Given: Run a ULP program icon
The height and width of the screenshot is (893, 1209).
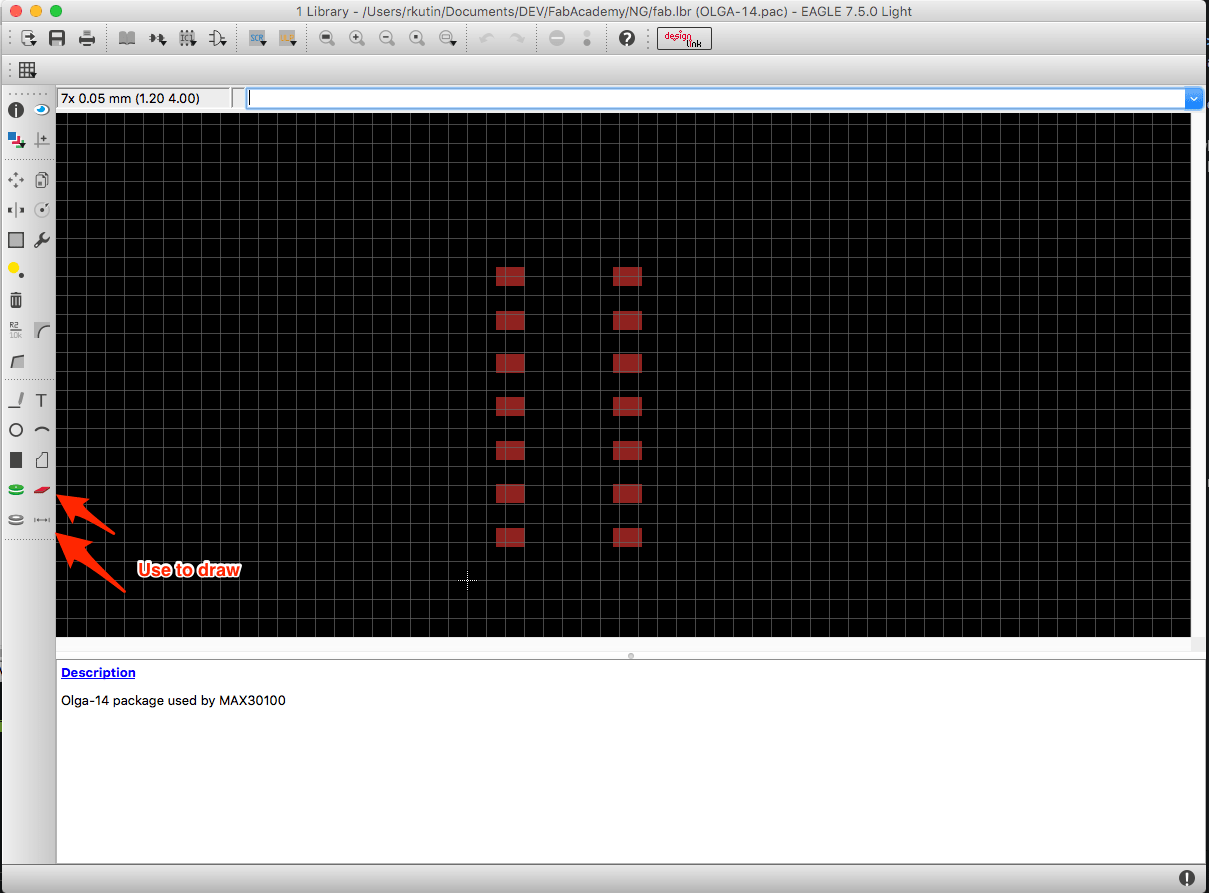Looking at the screenshot, I should point(288,39).
